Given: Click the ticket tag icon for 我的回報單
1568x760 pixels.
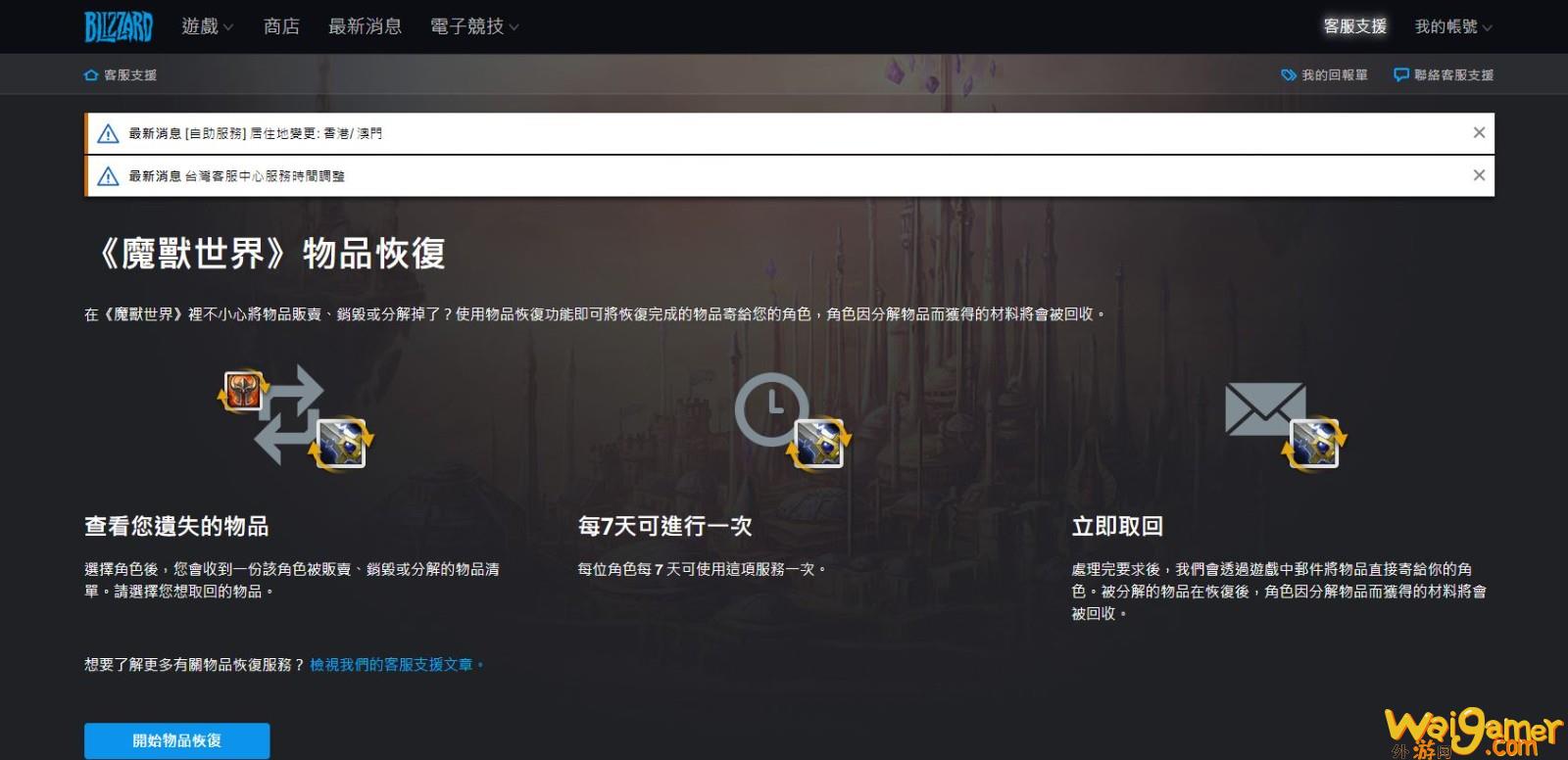Looking at the screenshot, I should click(x=1289, y=74).
